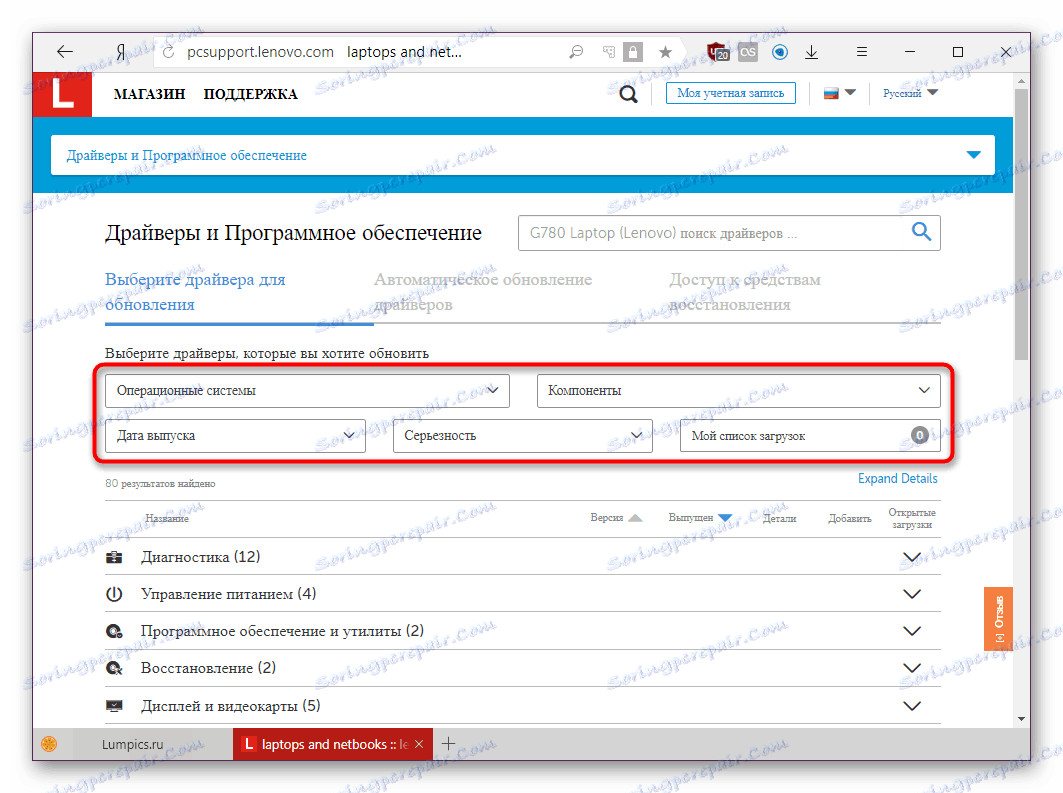Open Мой список загрузок
The height and width of the screenshot is (793, 1063).
(x=810, y=436)
